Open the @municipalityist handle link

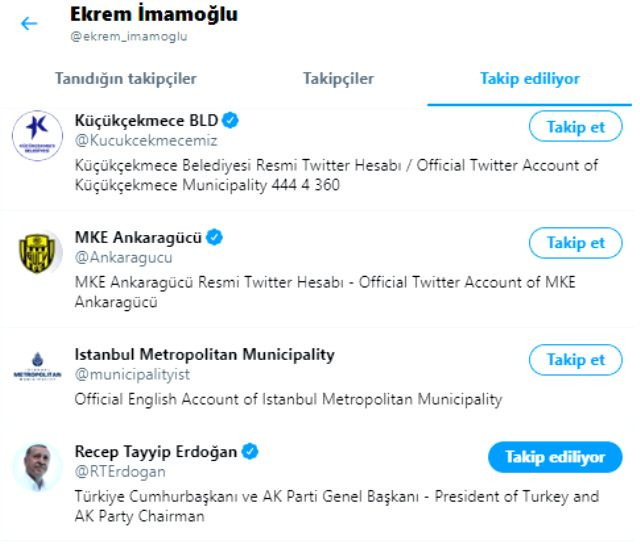point(132,374)
